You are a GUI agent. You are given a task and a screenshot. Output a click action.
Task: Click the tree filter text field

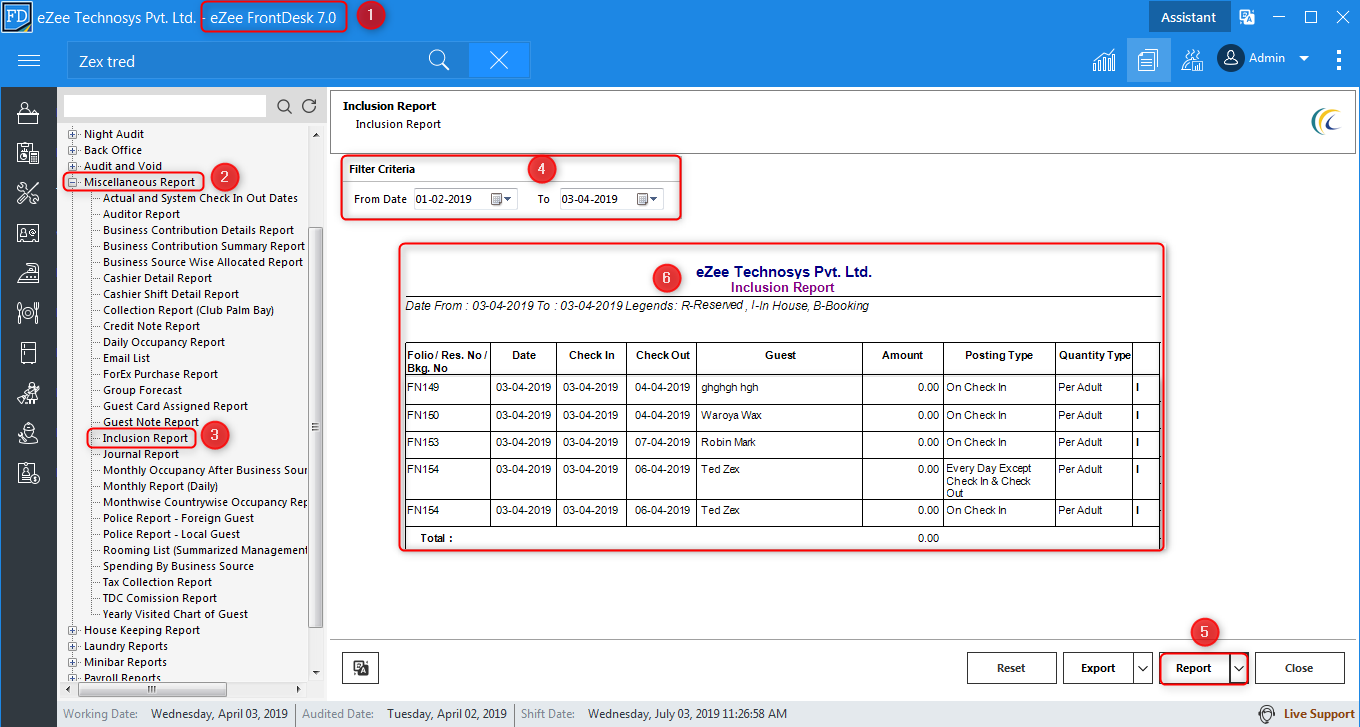[165, 106]
